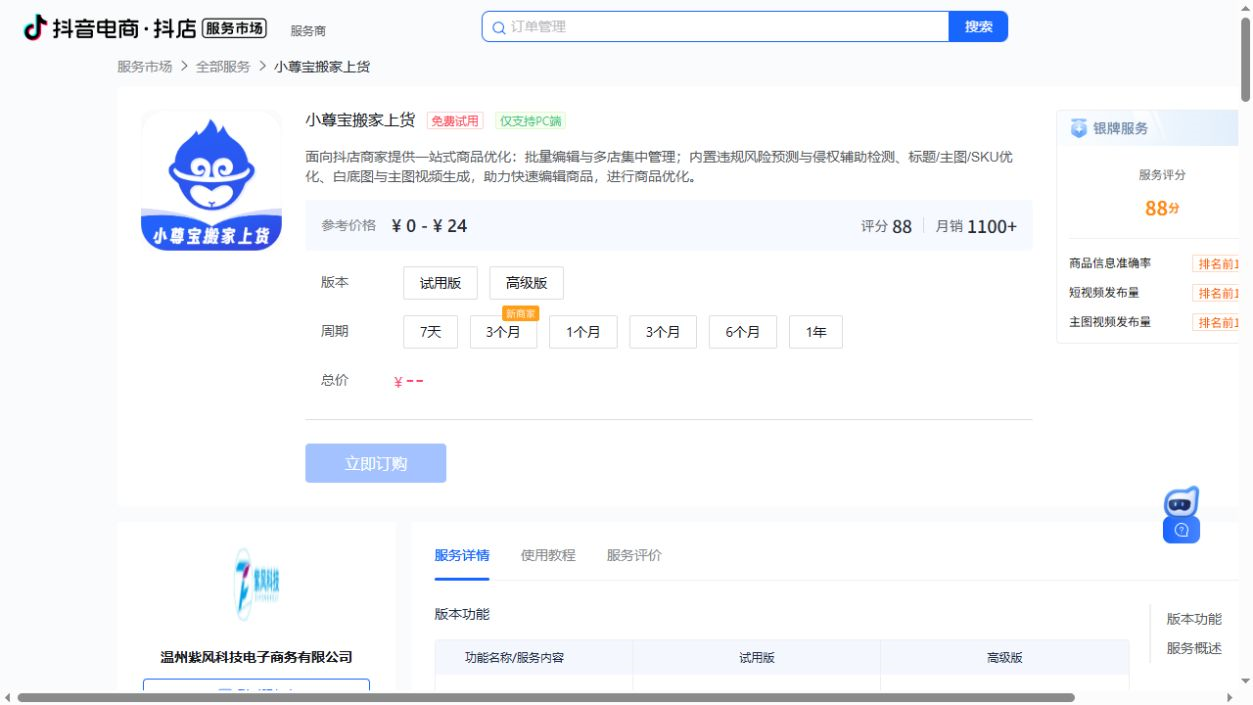This screenshot has height=705, width=1253.
Task: Select the 高级版 version option
Action: pyautogui.click(x=526, y=283)
